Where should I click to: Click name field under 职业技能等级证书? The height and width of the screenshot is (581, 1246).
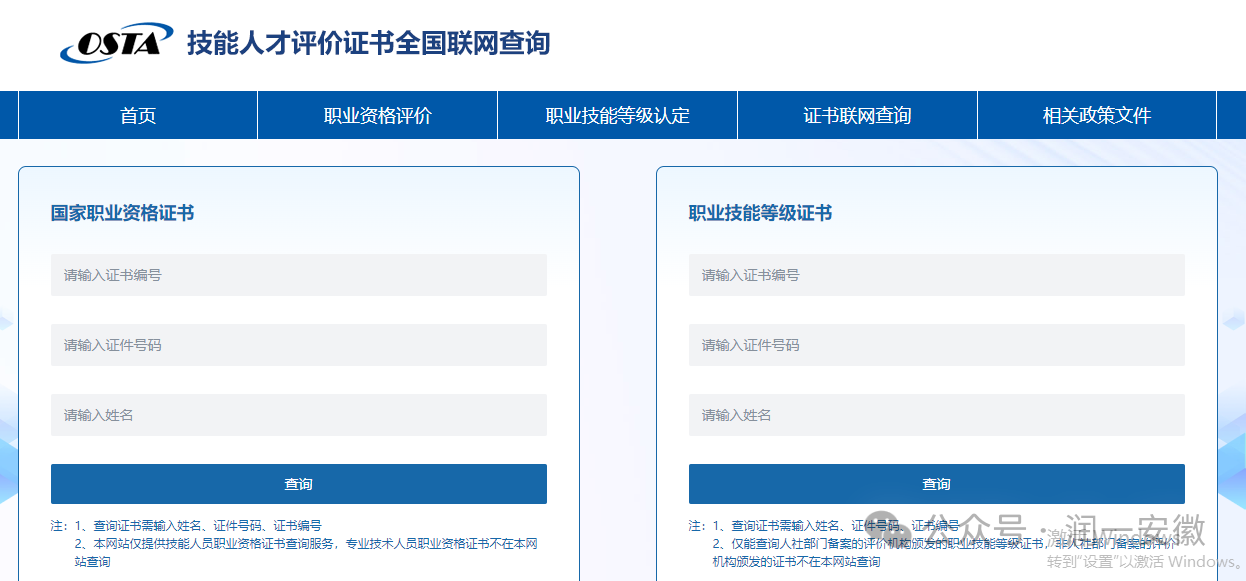pyautogui.click(x=937, y=415)
